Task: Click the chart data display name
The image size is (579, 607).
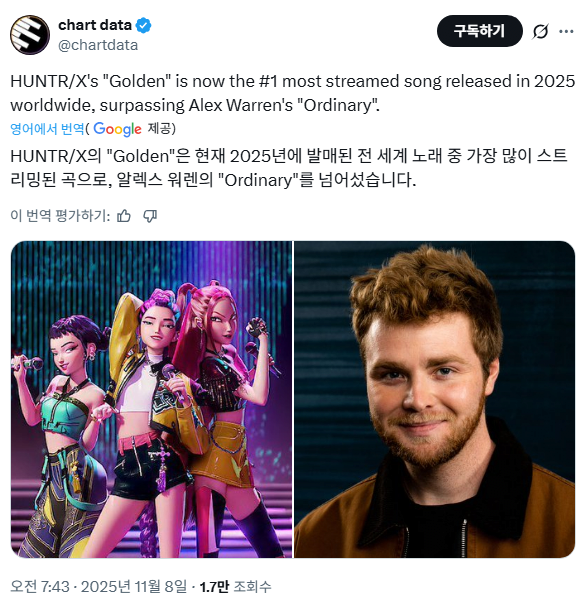Action: (95, 25)
